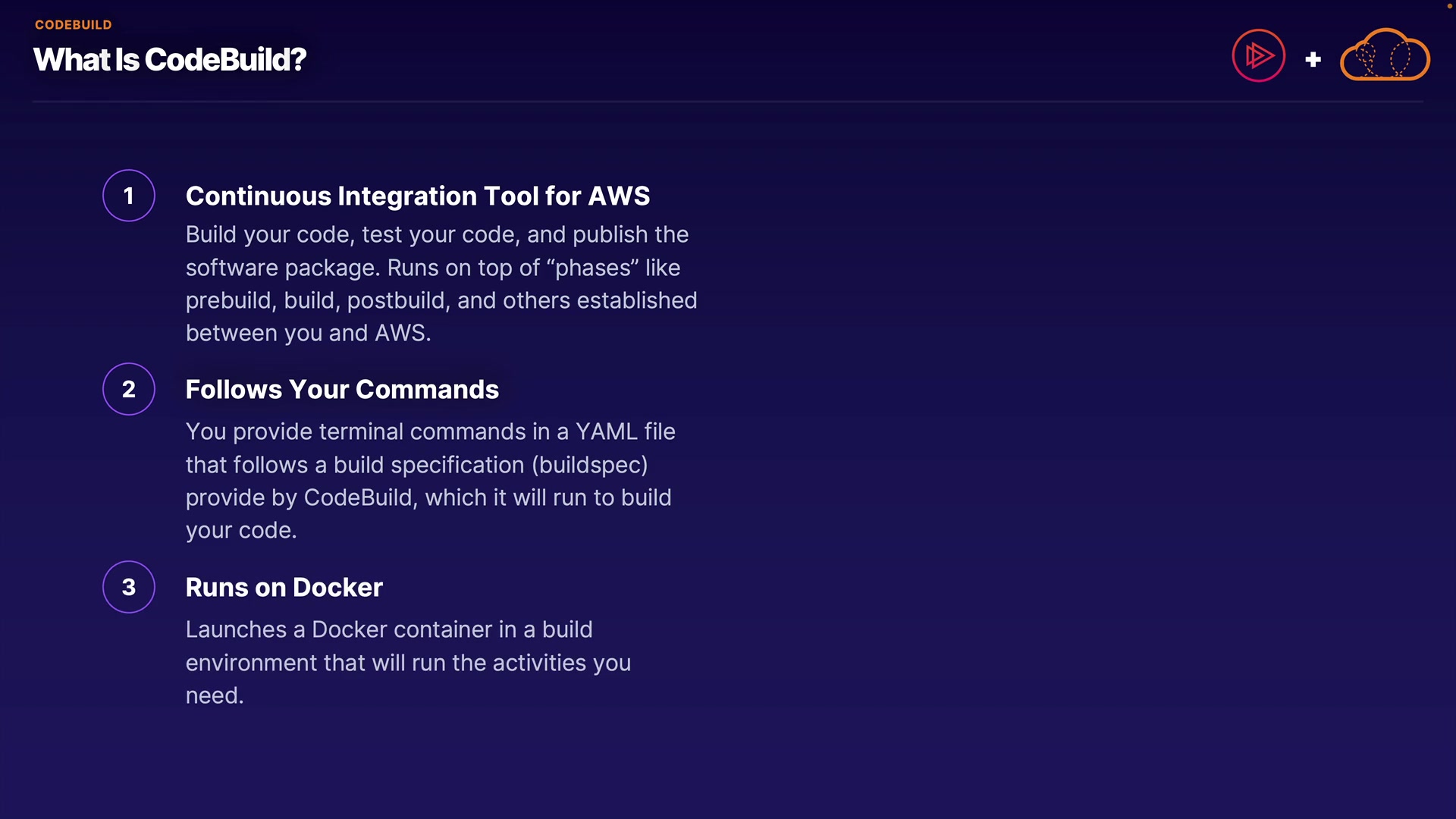Select the circled number 3 badge
Viewport: 1456px width, 819px height.
129,587
